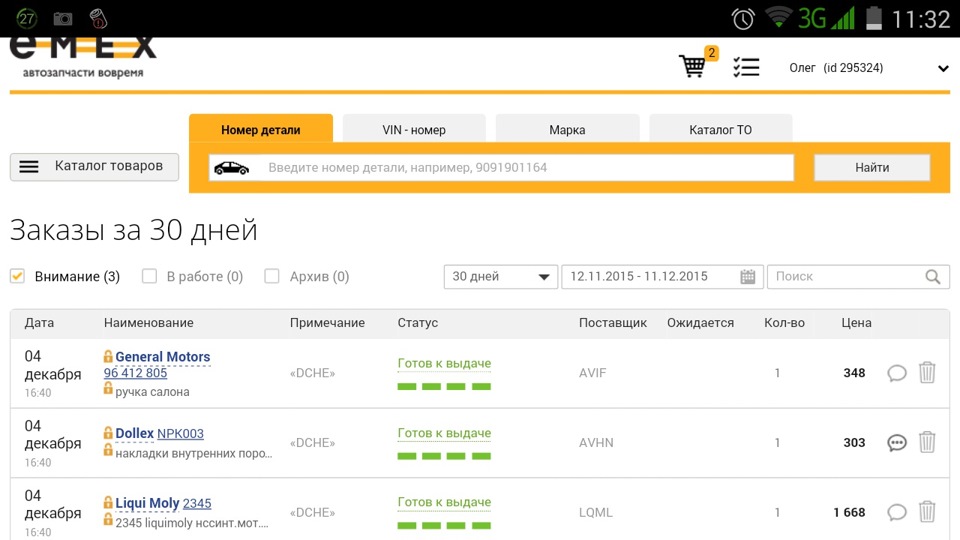Click the lock icon beside General Motors
This screenshot has height=540, width=960.
(108, 356)
